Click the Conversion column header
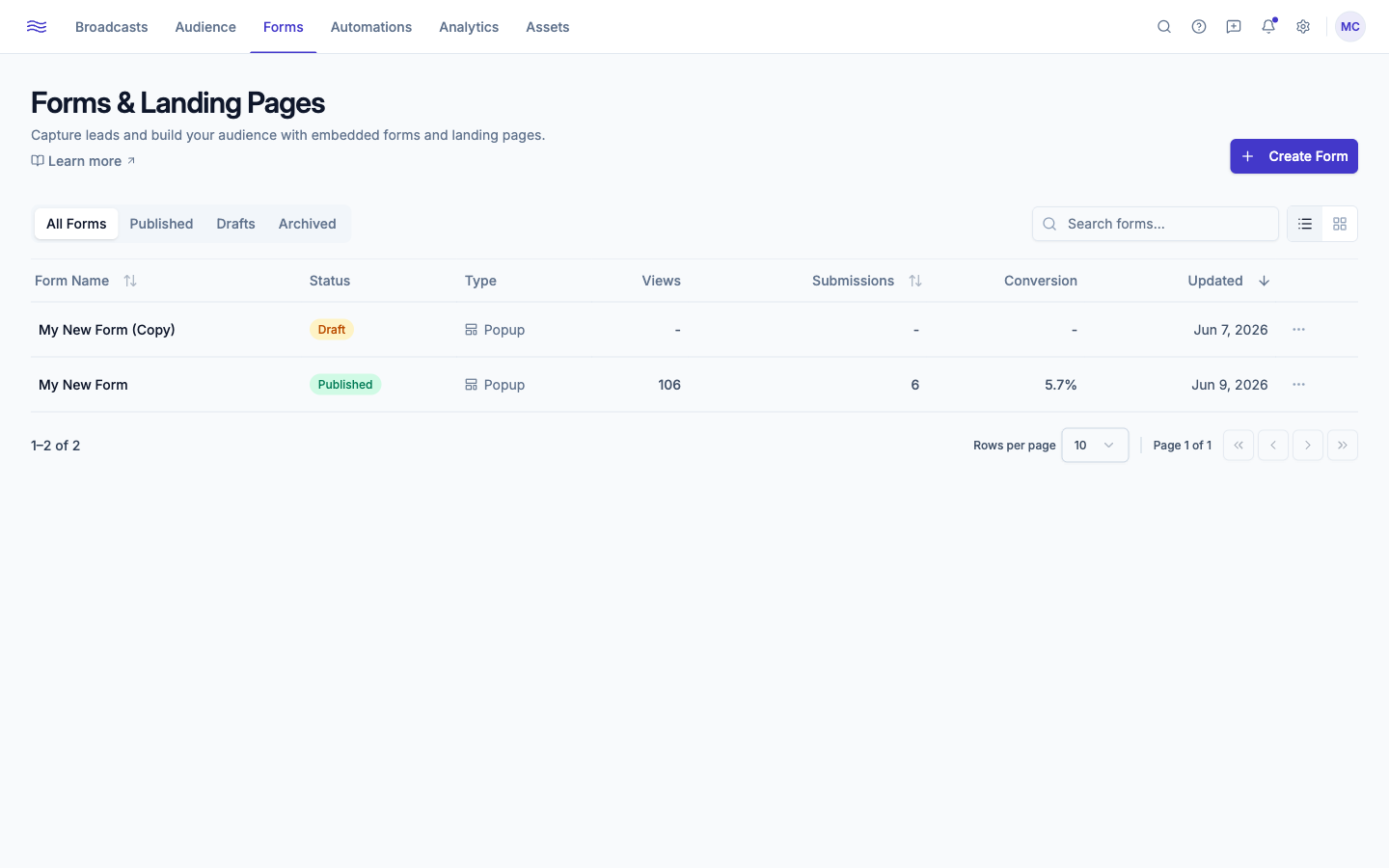Viewport: 1389px width, 868px height. coord(1041,281)
